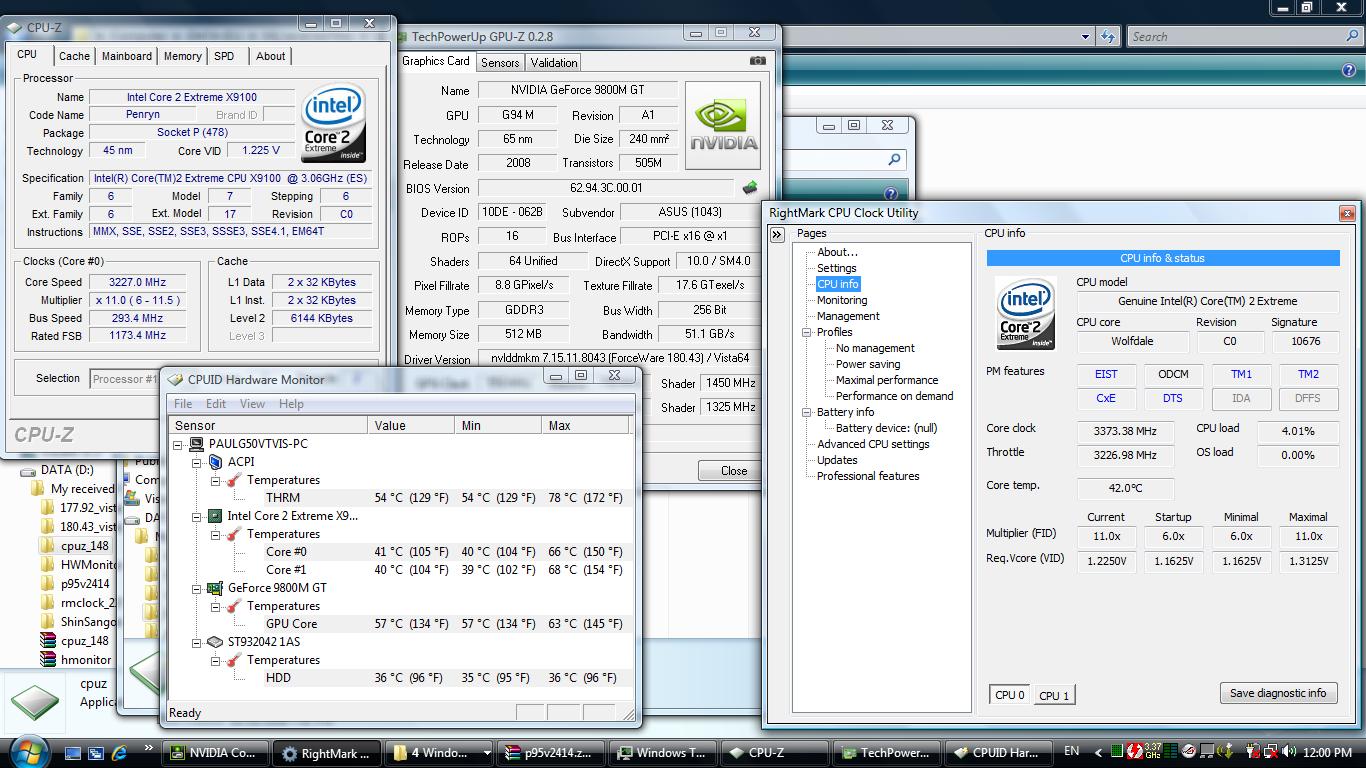Viewport: 1366px width, 768px height.
Task: Select Monitoring in RightMark pages tree
Action: [x=842, y=300]
